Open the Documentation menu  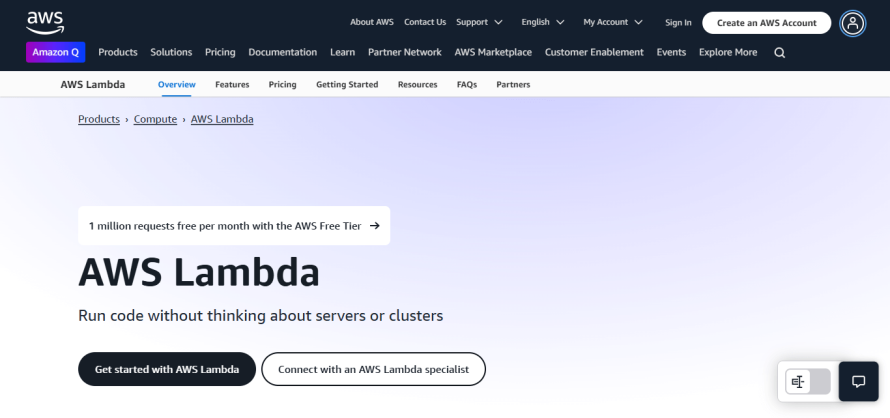pyautogui.click(x=283, y=52)
